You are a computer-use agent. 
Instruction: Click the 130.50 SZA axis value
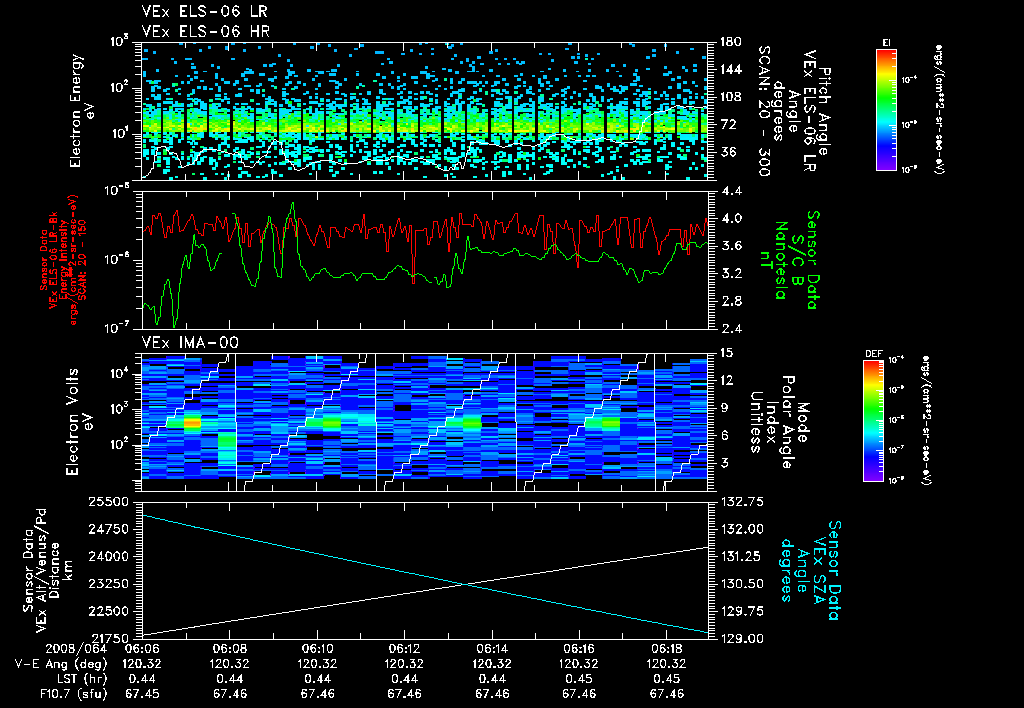coord(743,583)
